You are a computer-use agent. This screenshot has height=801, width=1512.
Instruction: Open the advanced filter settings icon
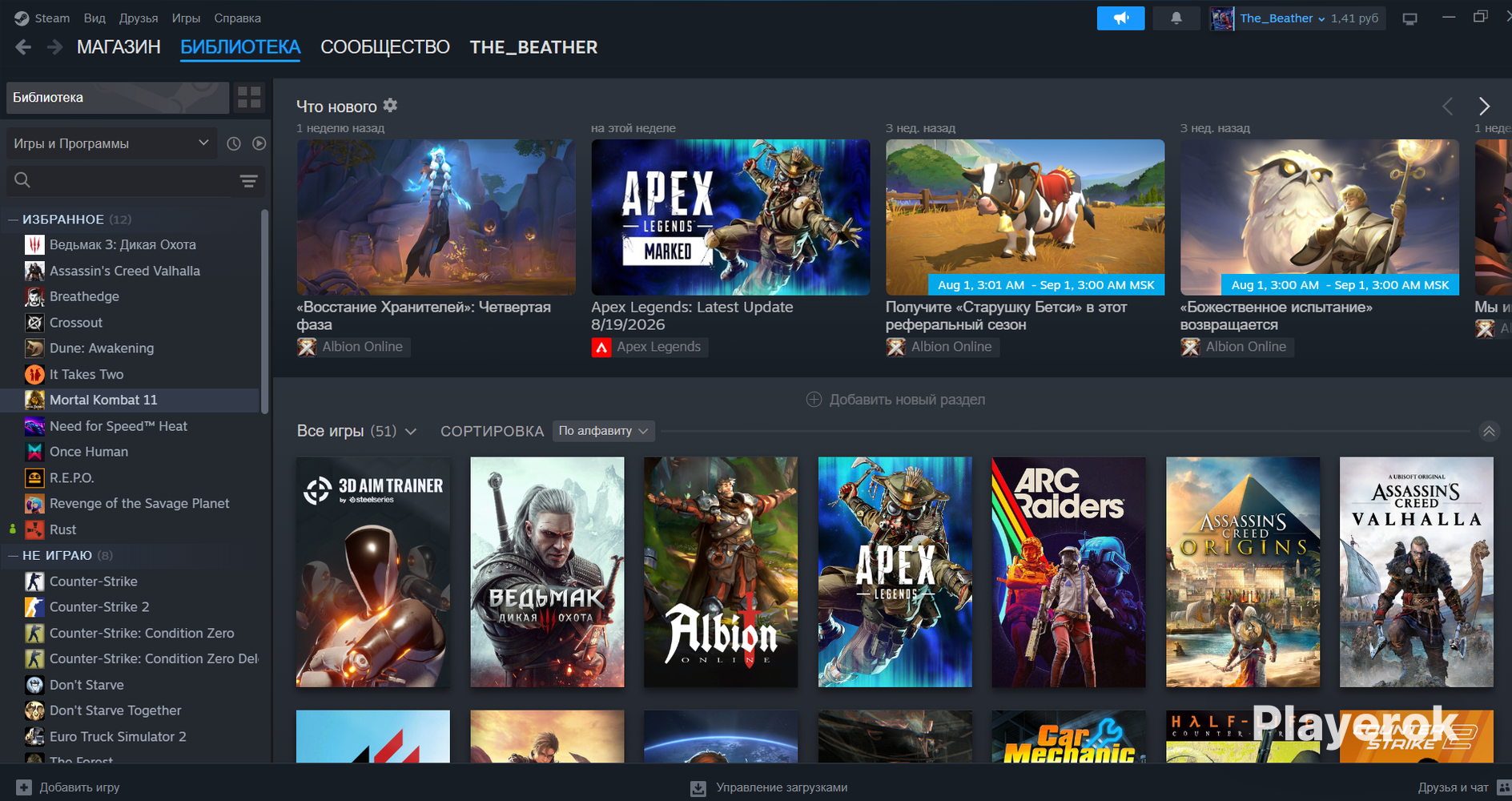[249, 181]
